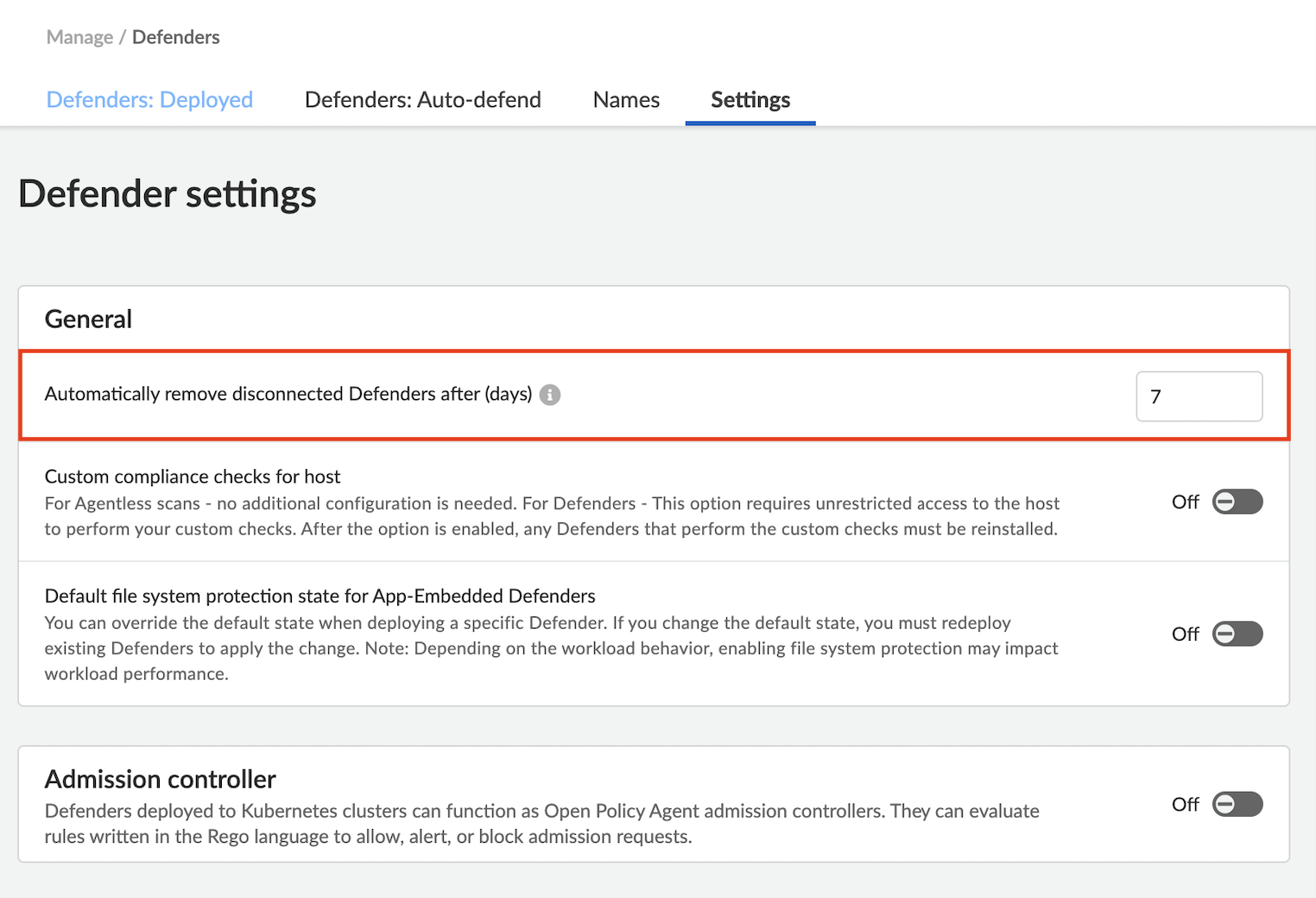Click the General section header
Image resolution: width=1316 pixels, height=898 pixels.
click(88, 319)
